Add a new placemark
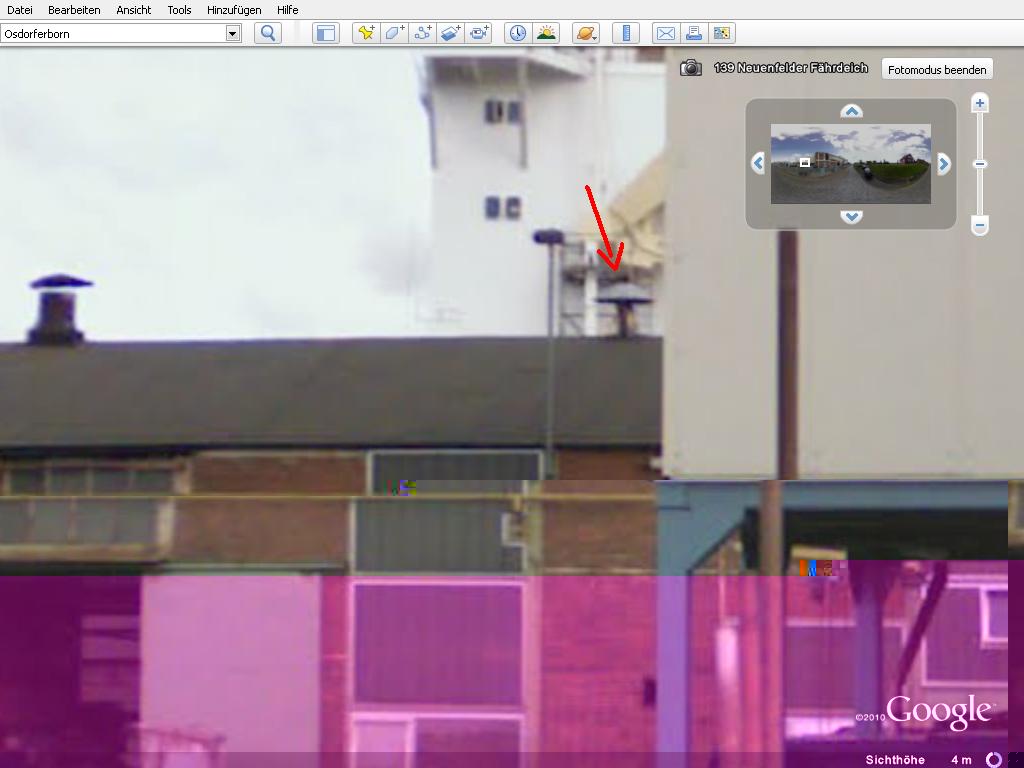Screen dimensions: 1024x768 (366, 33)
